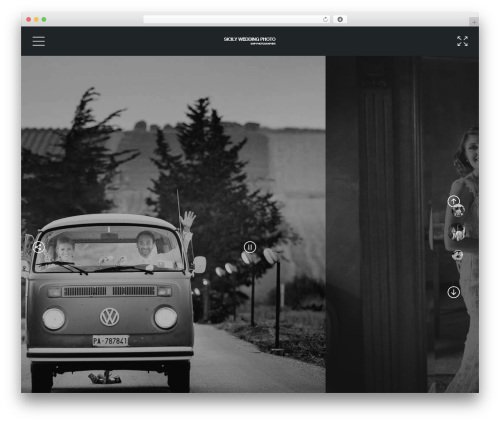Select the bottom slide thumbnail
The width and height of the screenshot is (500, 423).
(457, 255)
